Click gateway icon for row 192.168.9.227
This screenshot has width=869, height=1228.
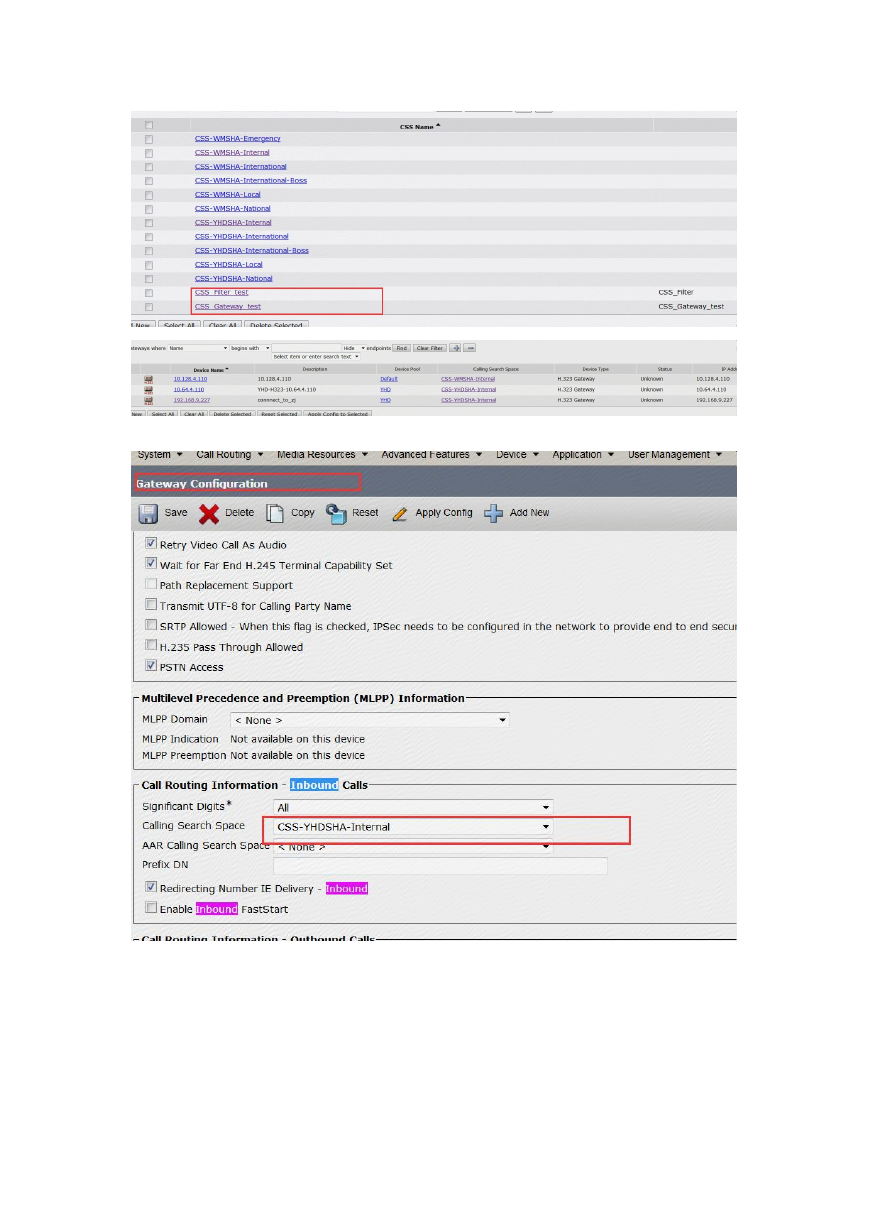pos(149,400)
